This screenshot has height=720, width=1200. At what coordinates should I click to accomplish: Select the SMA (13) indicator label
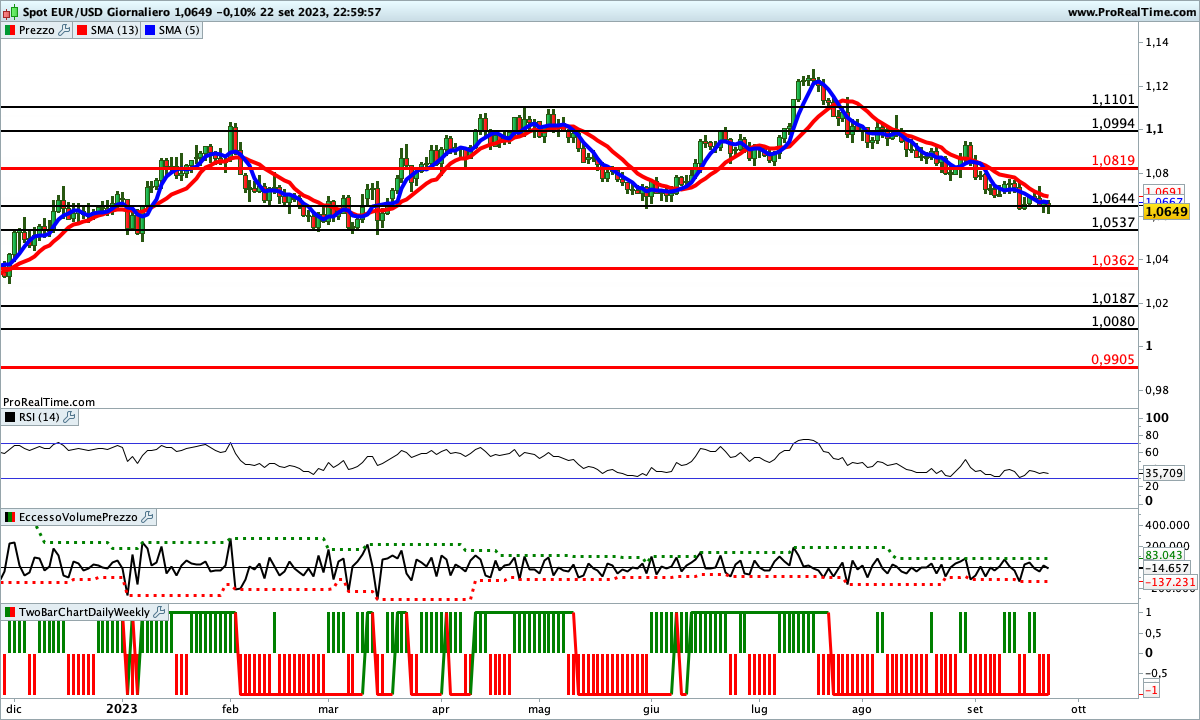(x=113, y=30)
